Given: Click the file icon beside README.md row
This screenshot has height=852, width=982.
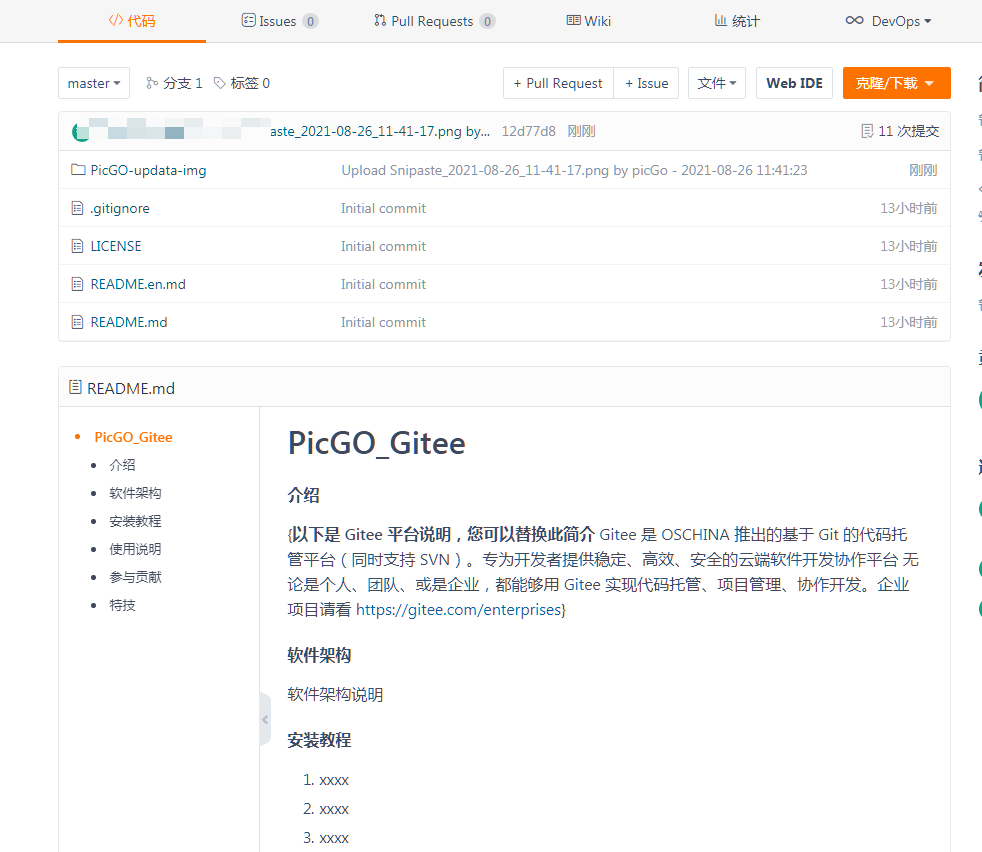Looking at the screenshot, I should (78, 323).
